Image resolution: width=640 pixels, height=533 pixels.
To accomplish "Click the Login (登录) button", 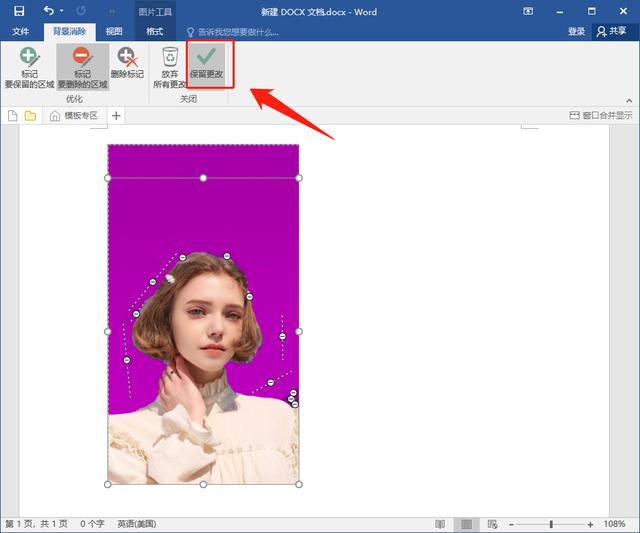I will point(577,32).
